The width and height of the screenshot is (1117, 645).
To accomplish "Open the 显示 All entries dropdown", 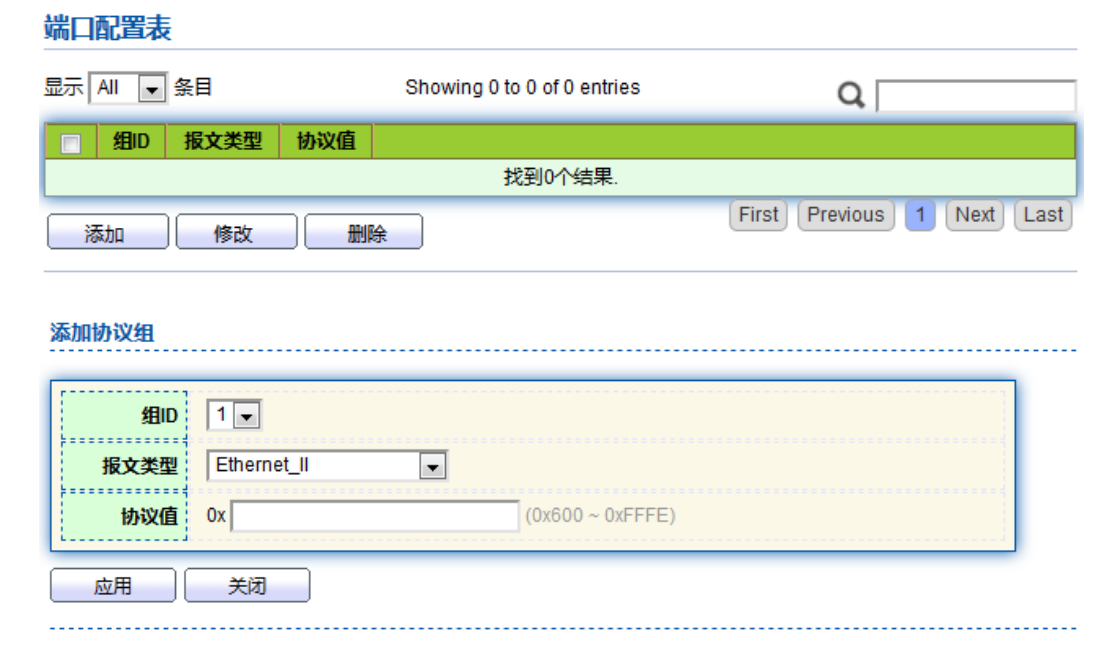I will (x=128, y=88).
